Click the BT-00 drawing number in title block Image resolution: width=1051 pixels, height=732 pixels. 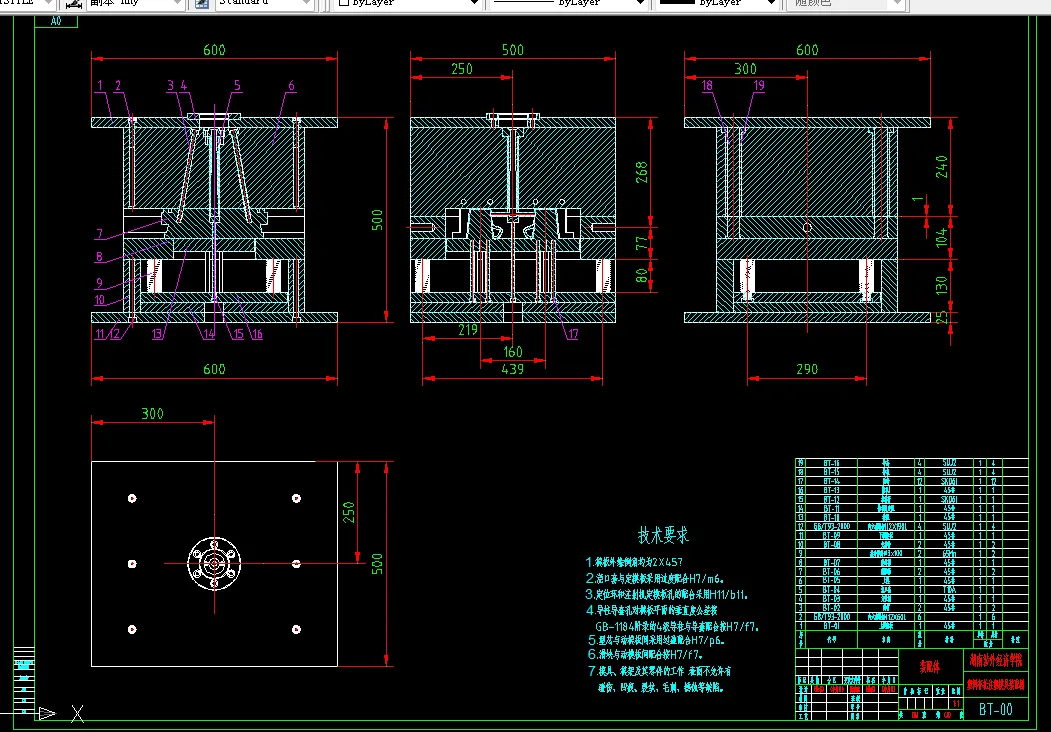995,710
